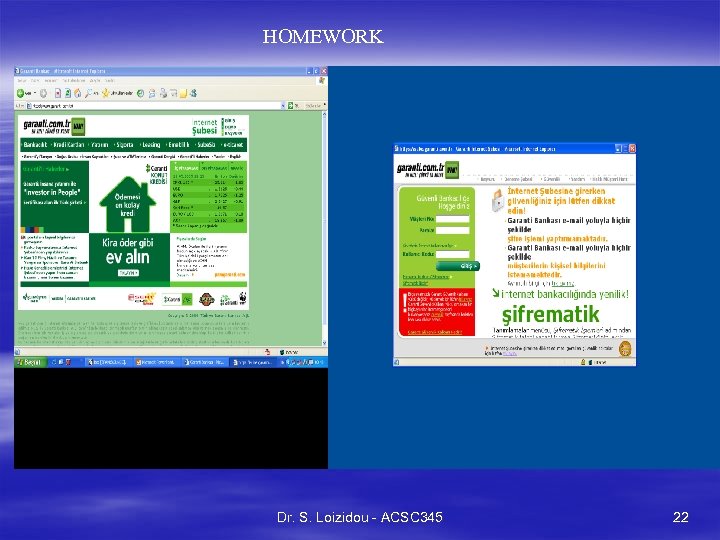The width and height of the screenshot is (720, 540).
Task: Click the Başlat Start button on taskbar
Action: tap(30, 362)
